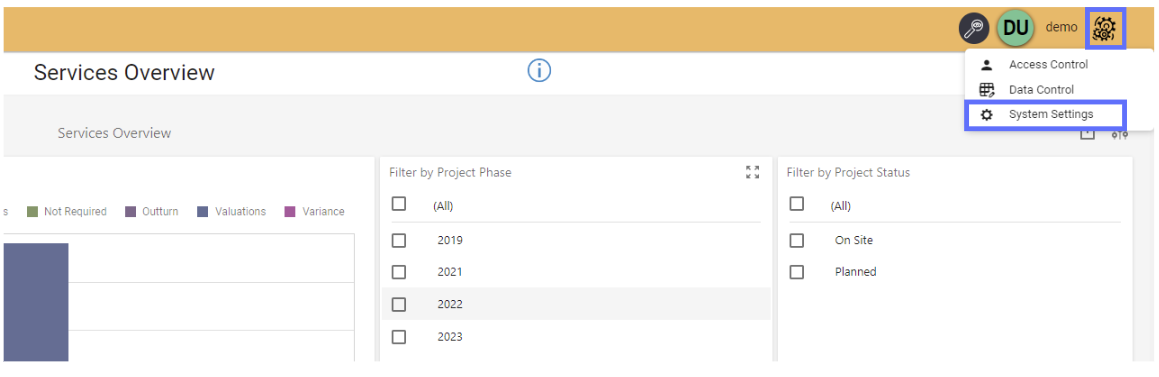
Task: Click the Valuations legend color swatch
Action: coord(203,211)
